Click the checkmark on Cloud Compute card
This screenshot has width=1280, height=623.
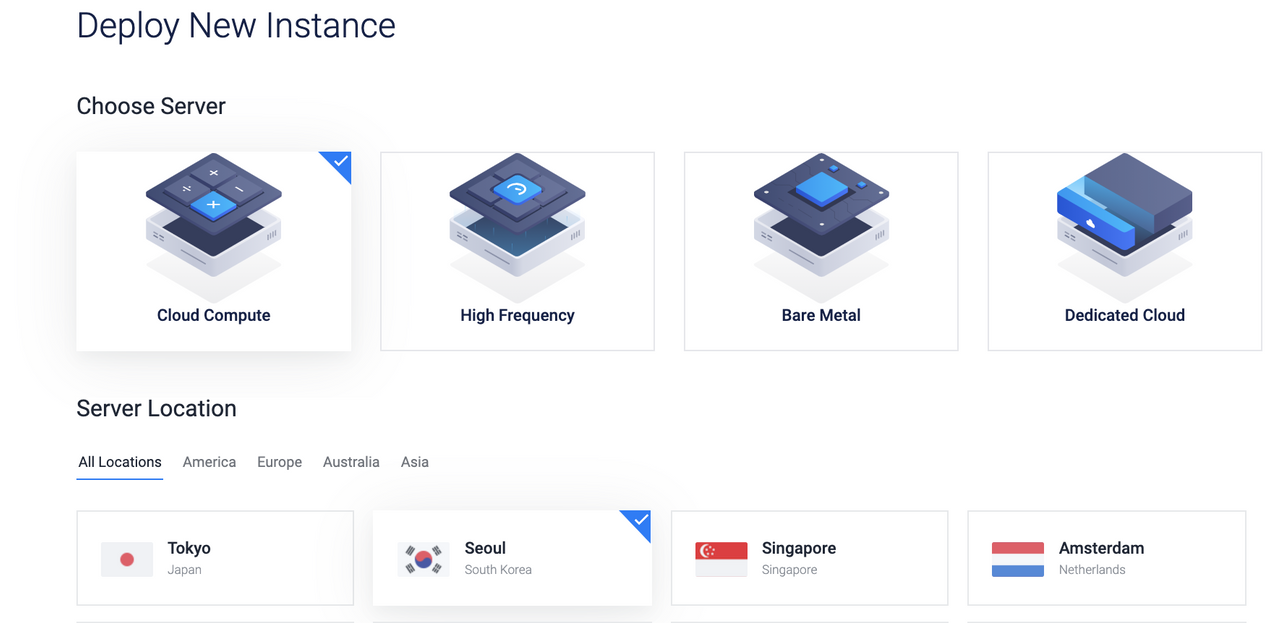click(340, 162)
